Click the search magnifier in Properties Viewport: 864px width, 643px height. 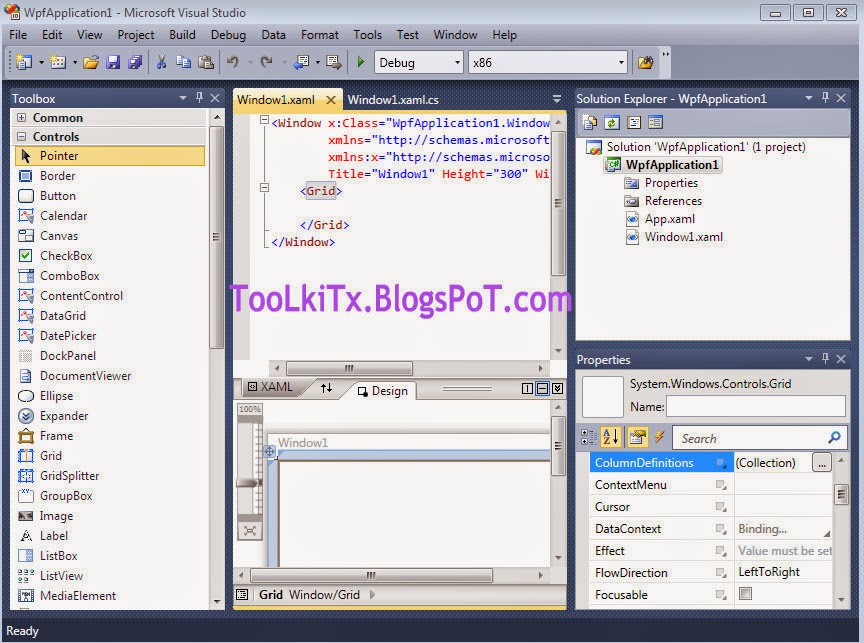point(834,437)
